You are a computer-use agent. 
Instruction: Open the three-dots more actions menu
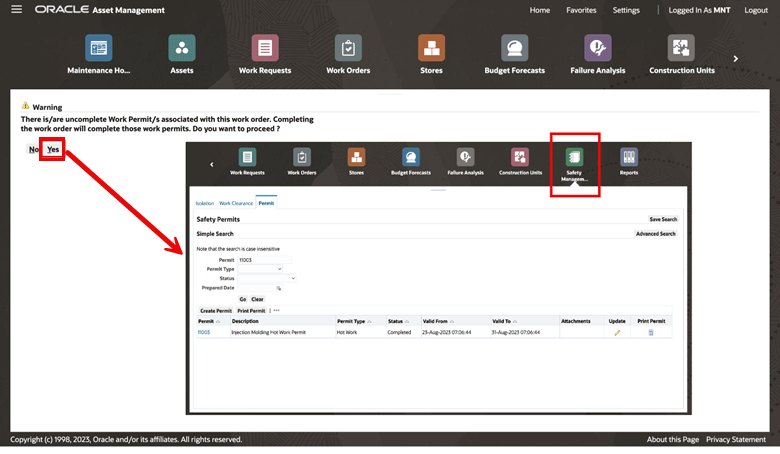click(277, 310)
